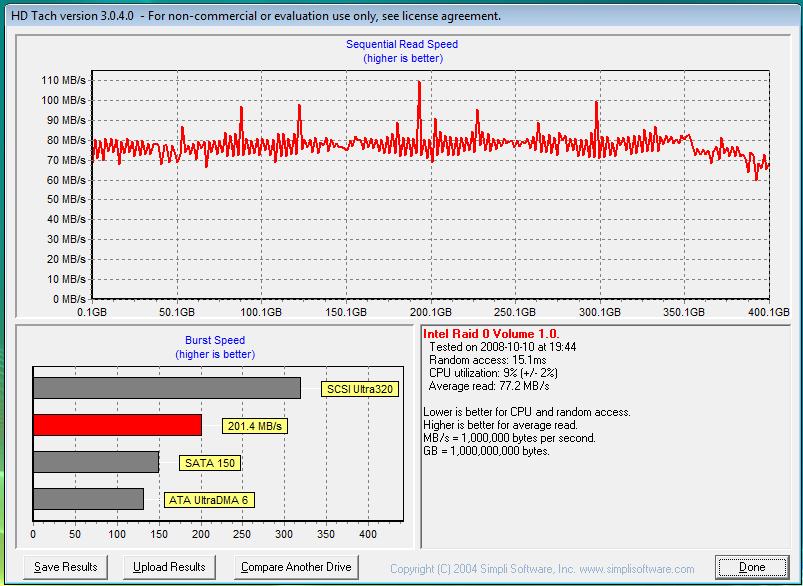Click the Simpli Software copyright text
Image resolution: width=803 pixels, height=586 pixels.
[x=542, y=569]
